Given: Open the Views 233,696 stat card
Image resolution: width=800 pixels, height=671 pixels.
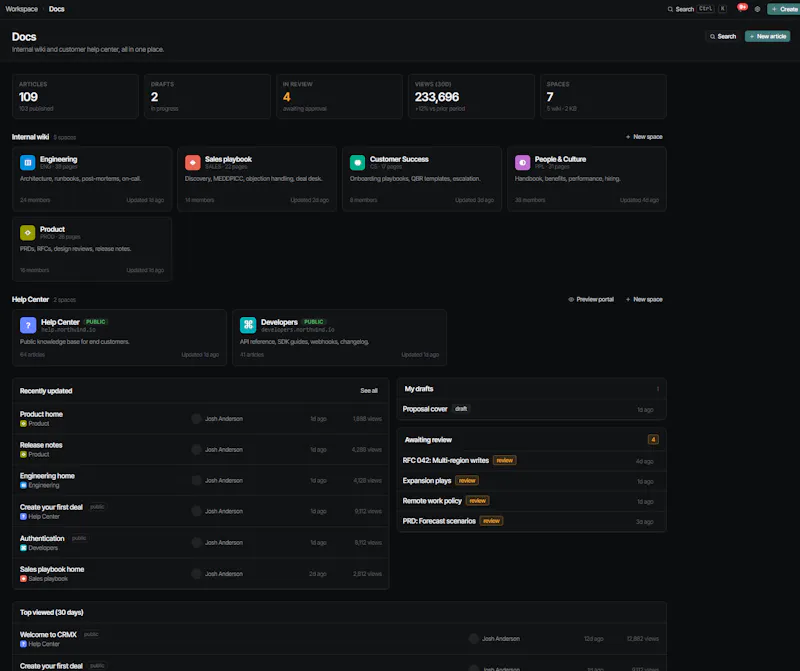Looking at the screenshot, I should pyautogui.click(x=471, y=96).
